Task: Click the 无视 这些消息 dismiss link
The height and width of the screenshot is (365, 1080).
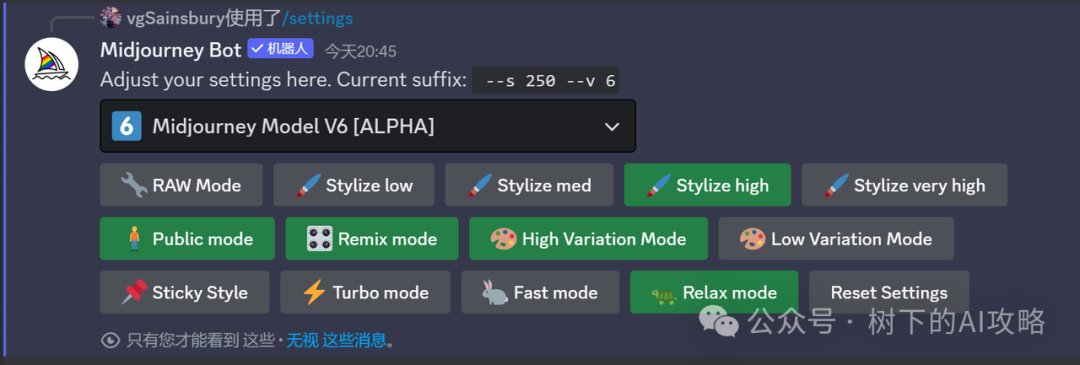Action: point(337,340)
